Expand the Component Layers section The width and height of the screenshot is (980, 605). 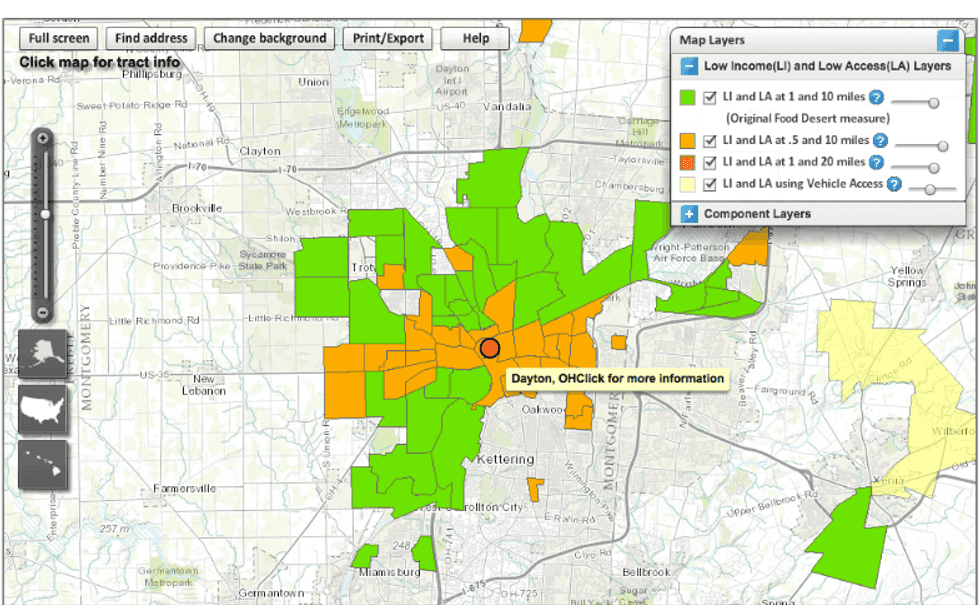(689, 214)
